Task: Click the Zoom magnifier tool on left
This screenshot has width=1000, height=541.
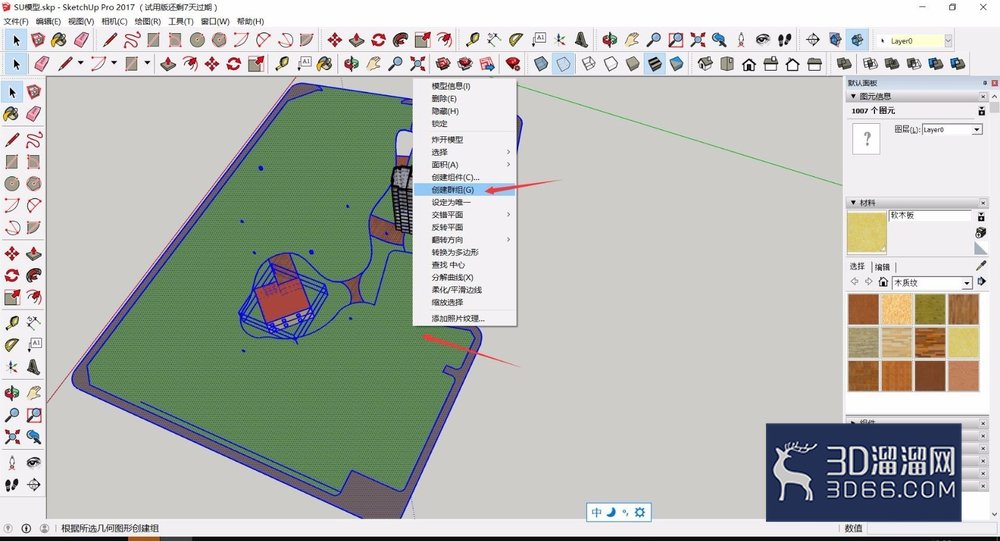Action: tap(11, 415)
